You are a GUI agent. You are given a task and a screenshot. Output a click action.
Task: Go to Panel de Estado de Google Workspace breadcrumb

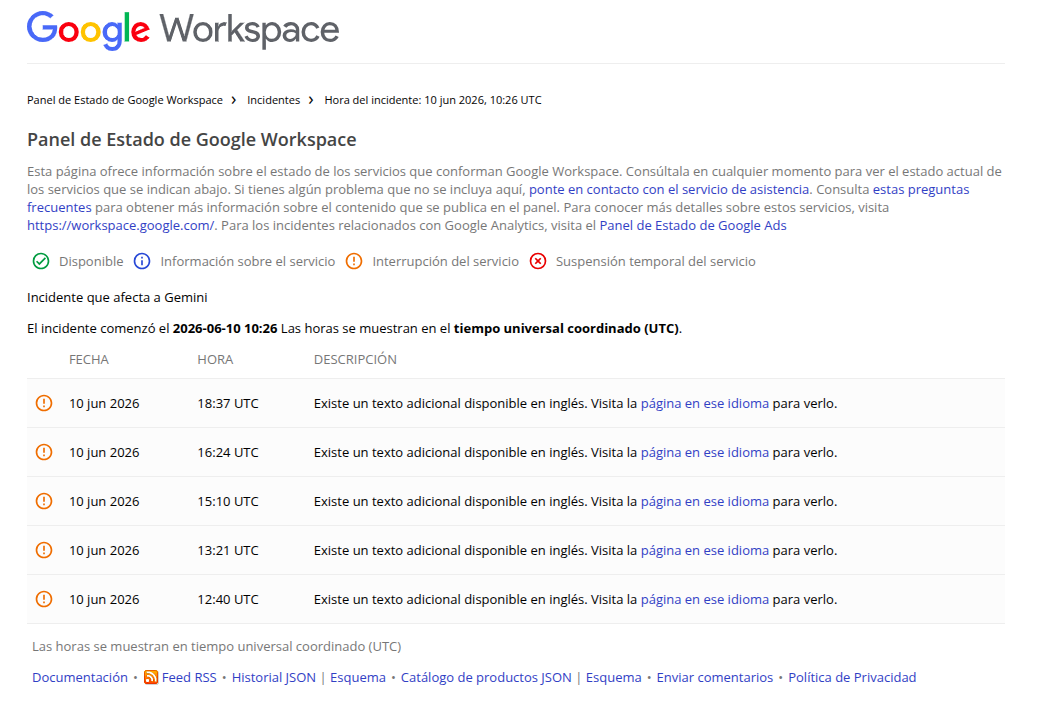coord(124,100)
